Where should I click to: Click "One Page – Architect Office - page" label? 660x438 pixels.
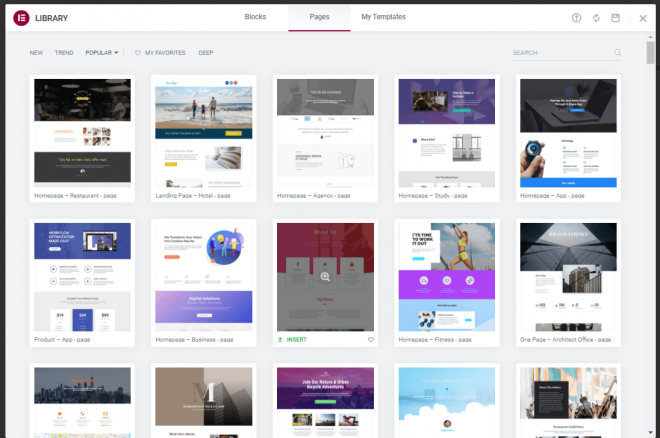click(x=565, y=340)
